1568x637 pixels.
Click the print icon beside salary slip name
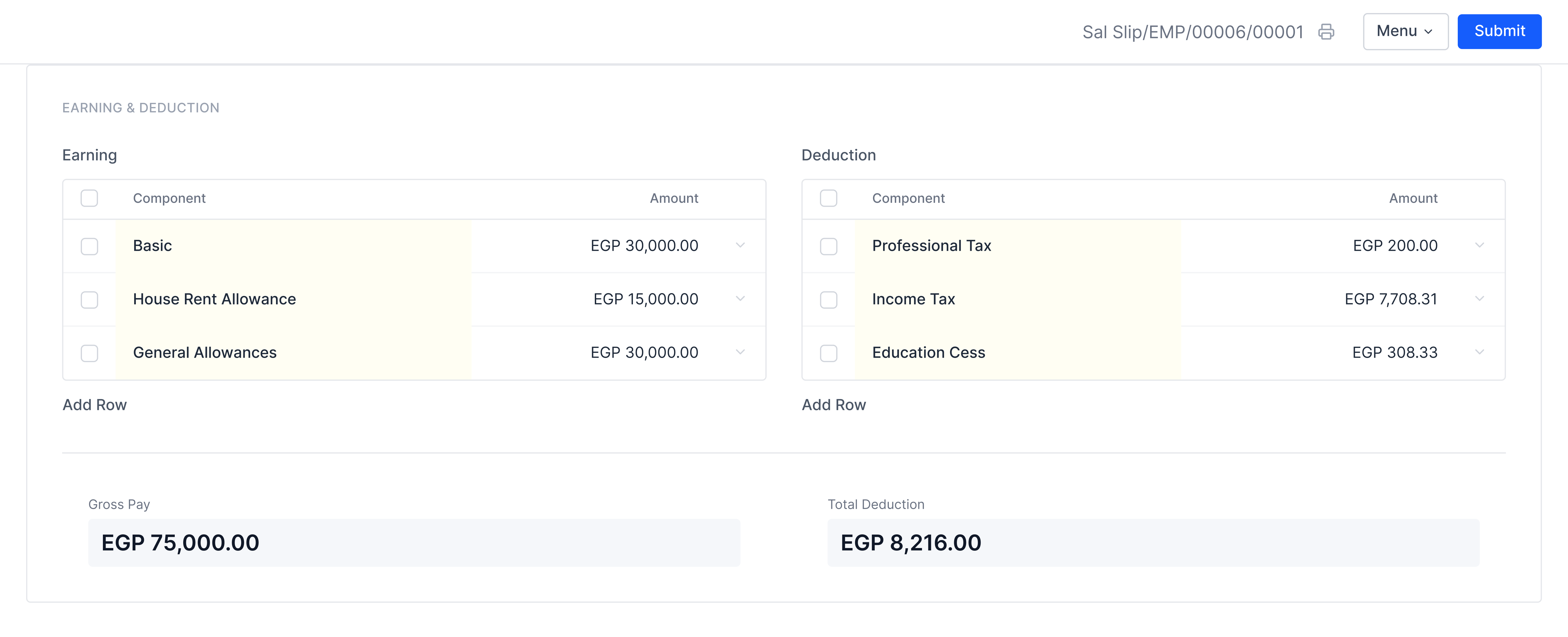coord(1326,32)
